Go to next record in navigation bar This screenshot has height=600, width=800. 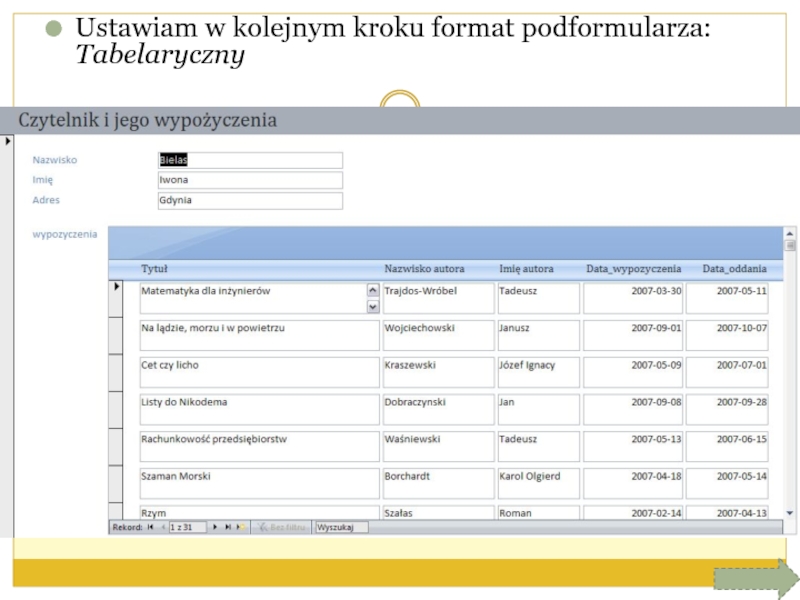(x=215, y=527)
